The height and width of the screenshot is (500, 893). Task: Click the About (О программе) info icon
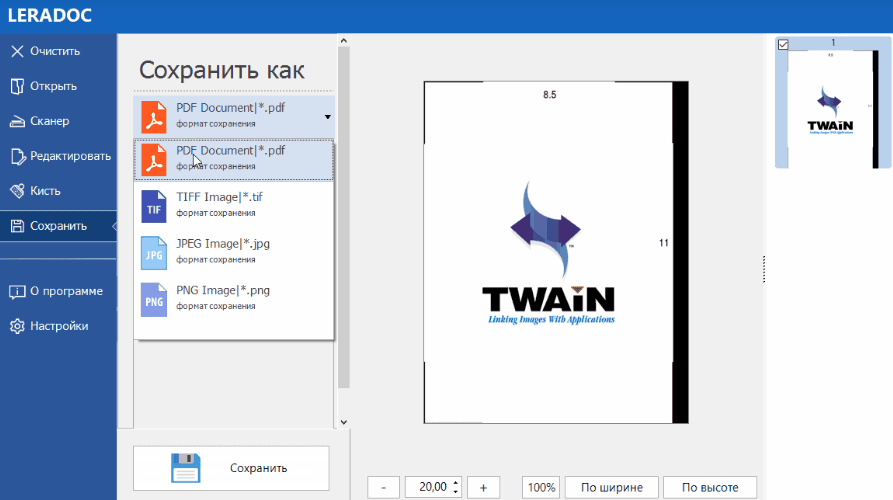click(x=17, y=291)
